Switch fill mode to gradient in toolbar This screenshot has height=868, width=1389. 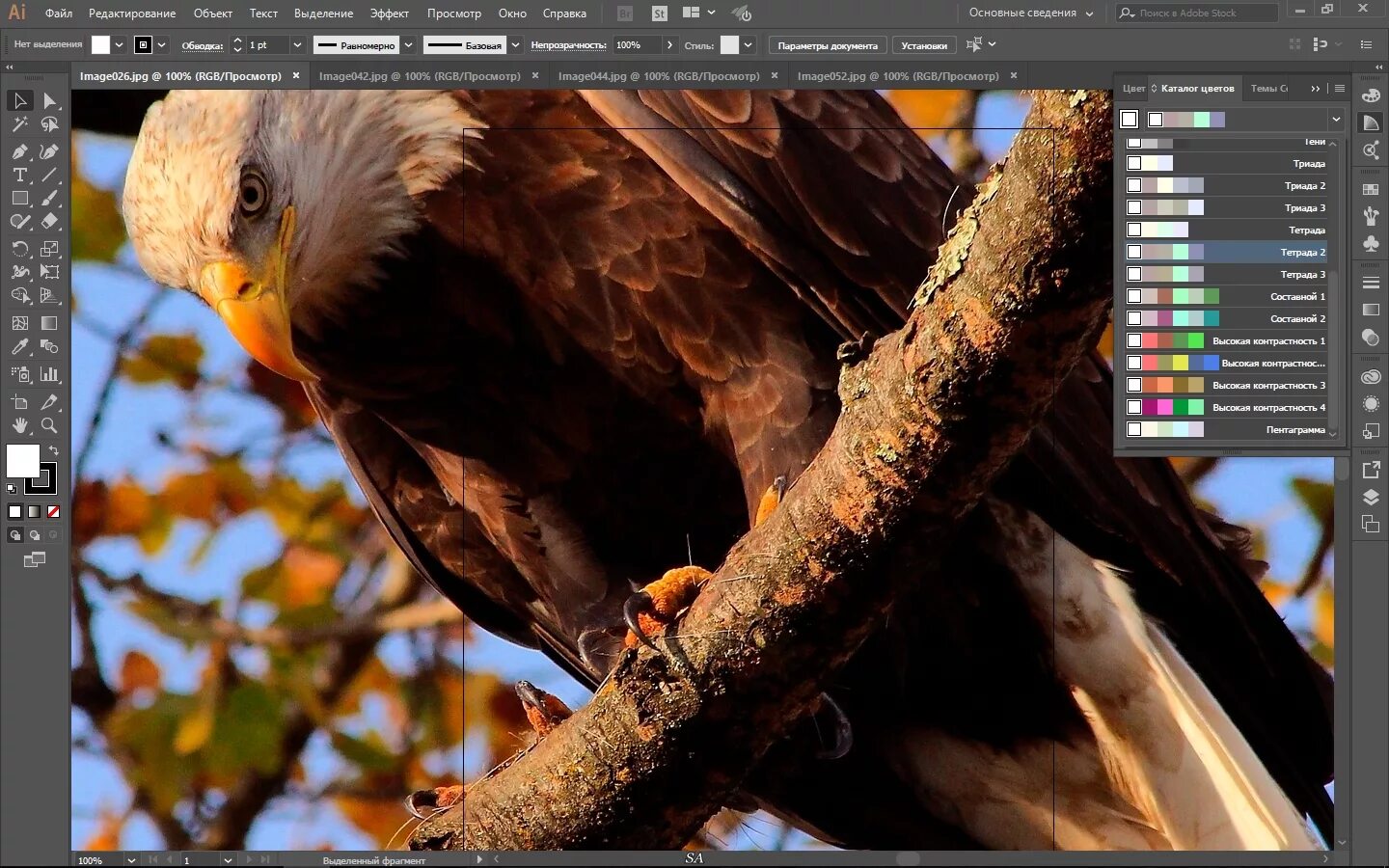34,511
